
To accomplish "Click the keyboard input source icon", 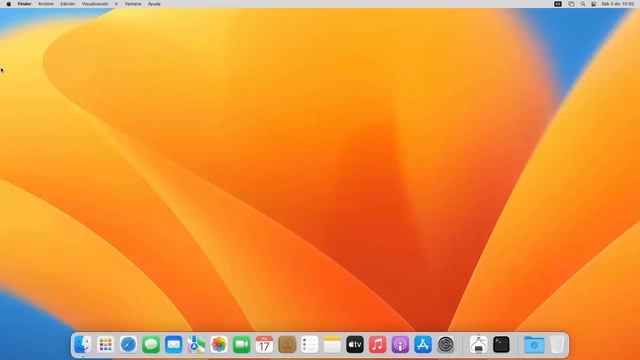I will pyautogui.click(x=558, y=4).
